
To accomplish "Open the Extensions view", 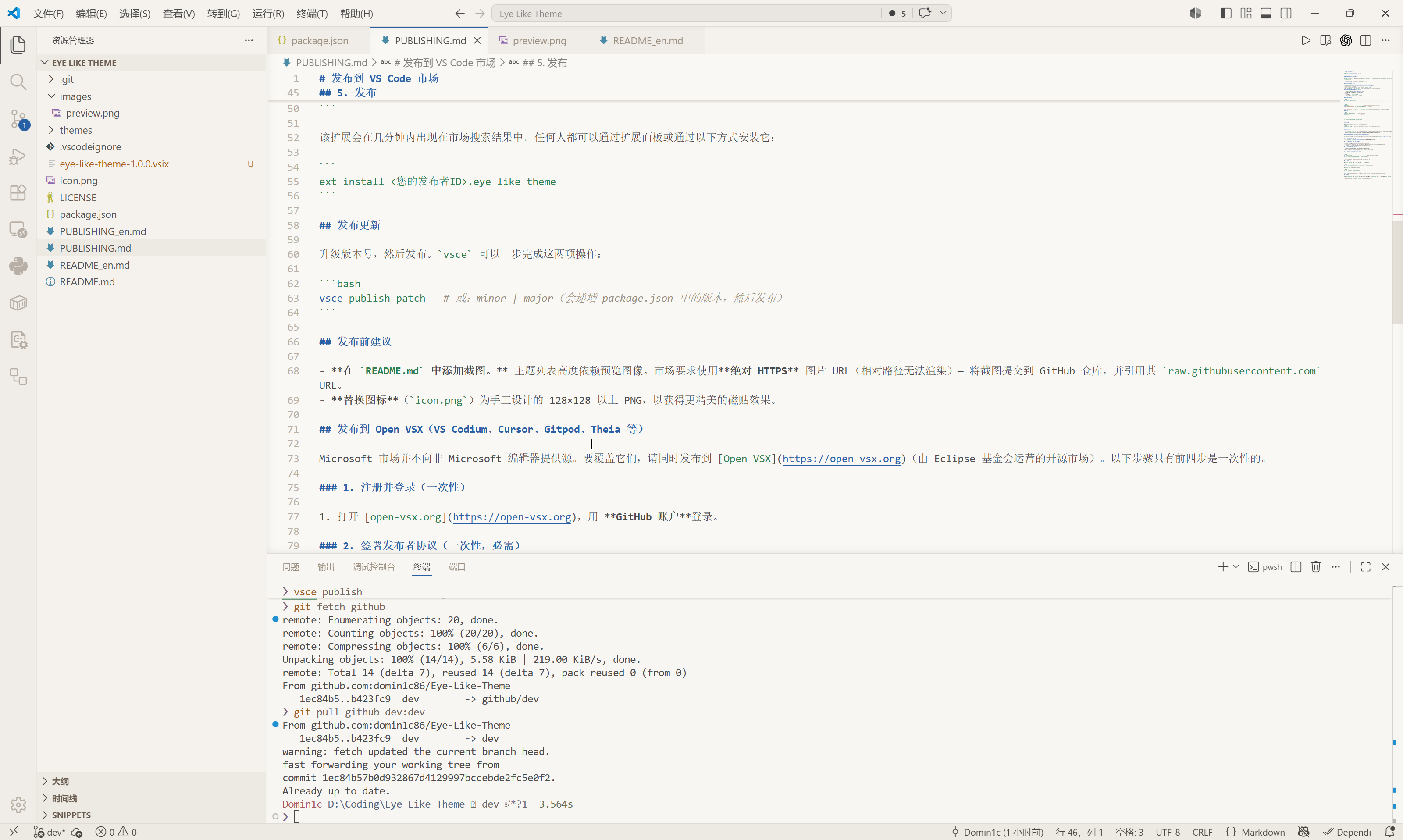I will (x=18, y=193).
